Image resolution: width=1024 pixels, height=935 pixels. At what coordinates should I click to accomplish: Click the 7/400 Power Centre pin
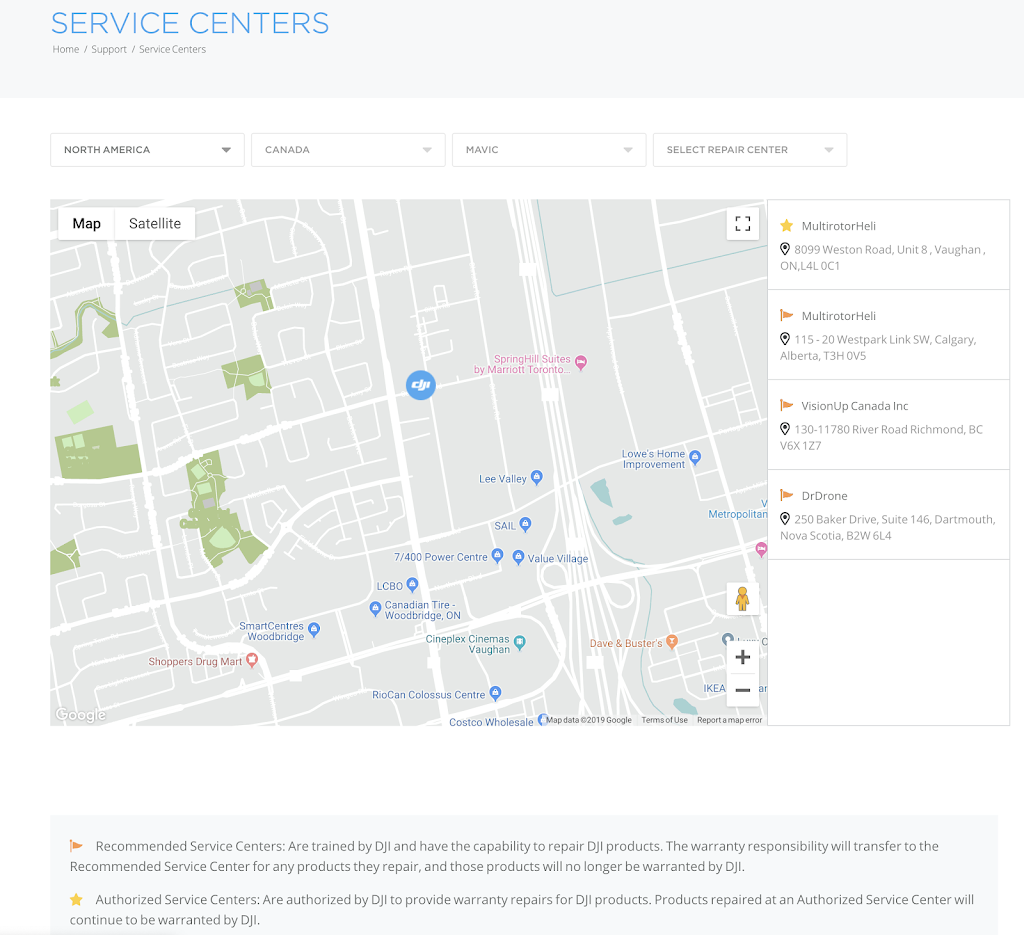tap(497, 555)
